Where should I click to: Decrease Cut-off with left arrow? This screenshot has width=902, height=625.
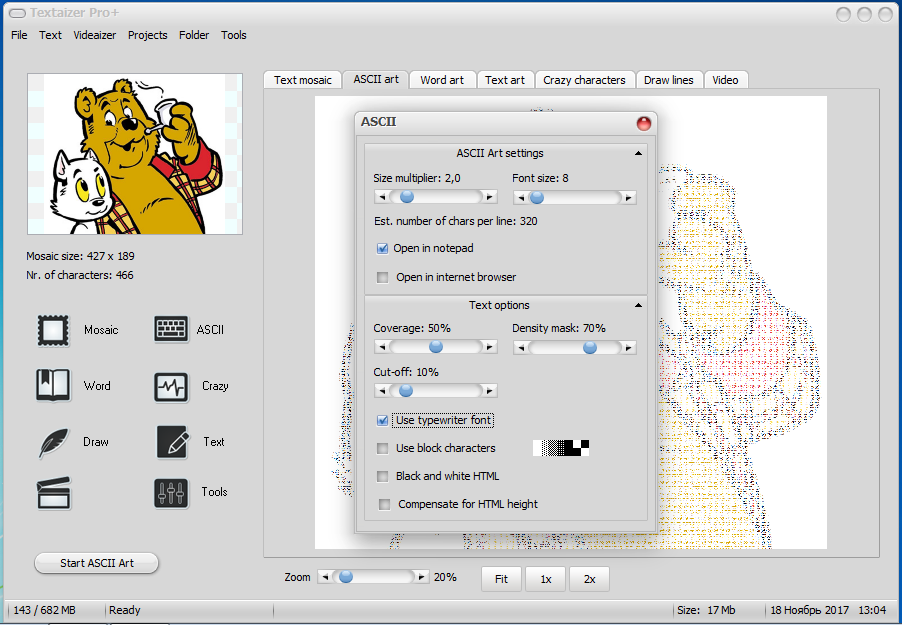[381, 391]
